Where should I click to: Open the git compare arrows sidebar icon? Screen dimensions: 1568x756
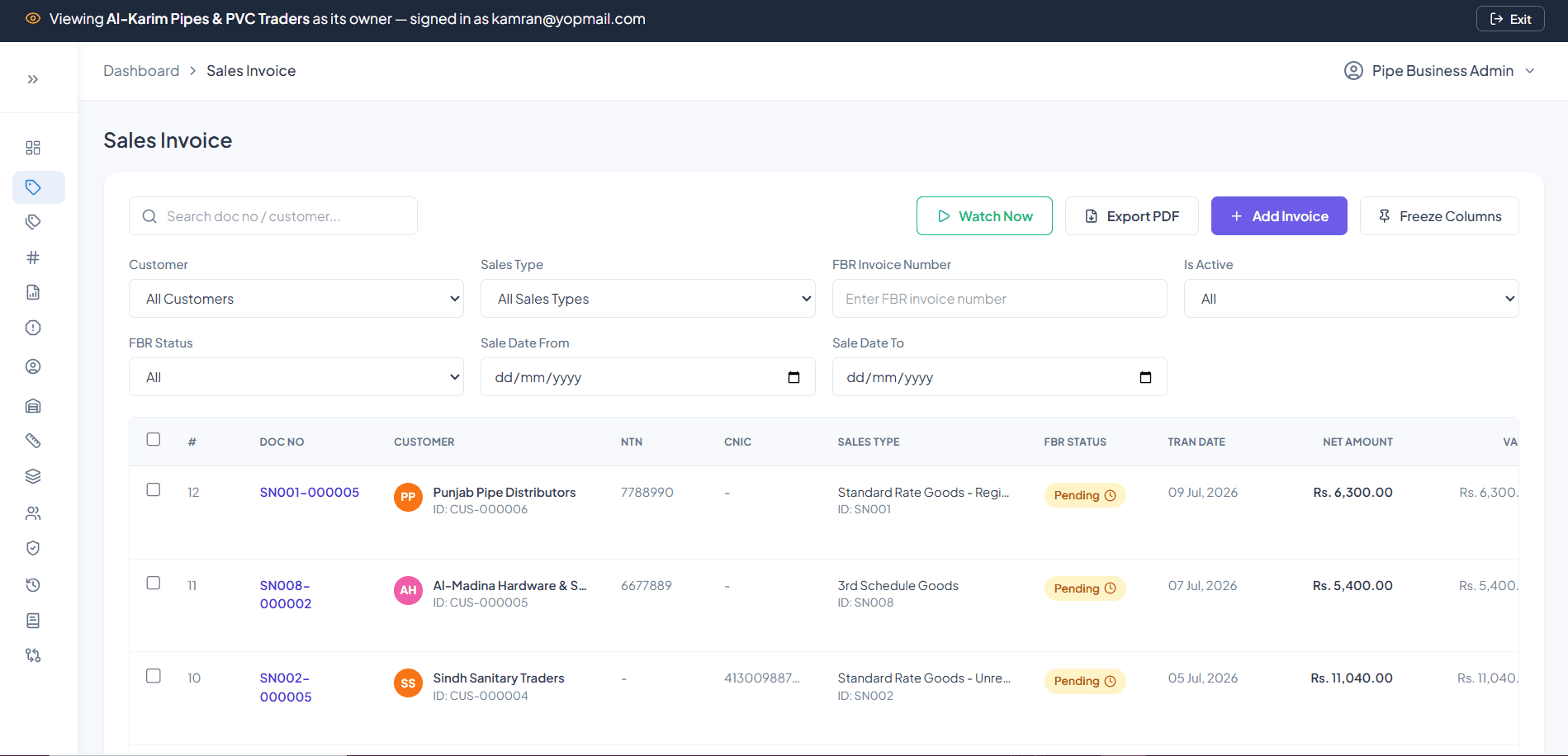click(33, 655)
